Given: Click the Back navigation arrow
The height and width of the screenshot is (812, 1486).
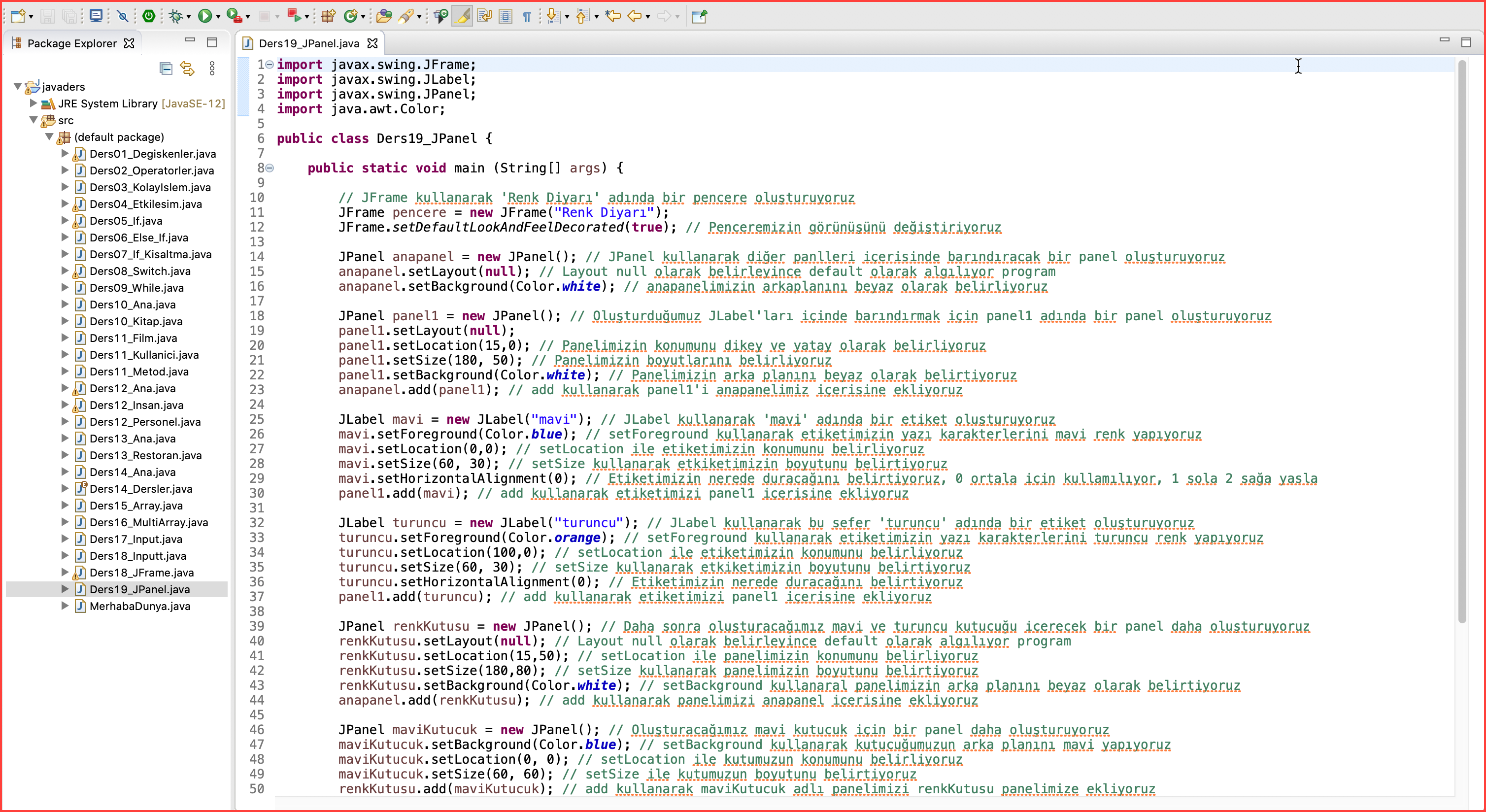Looking at the screenshot, I should tap(635, 16).
